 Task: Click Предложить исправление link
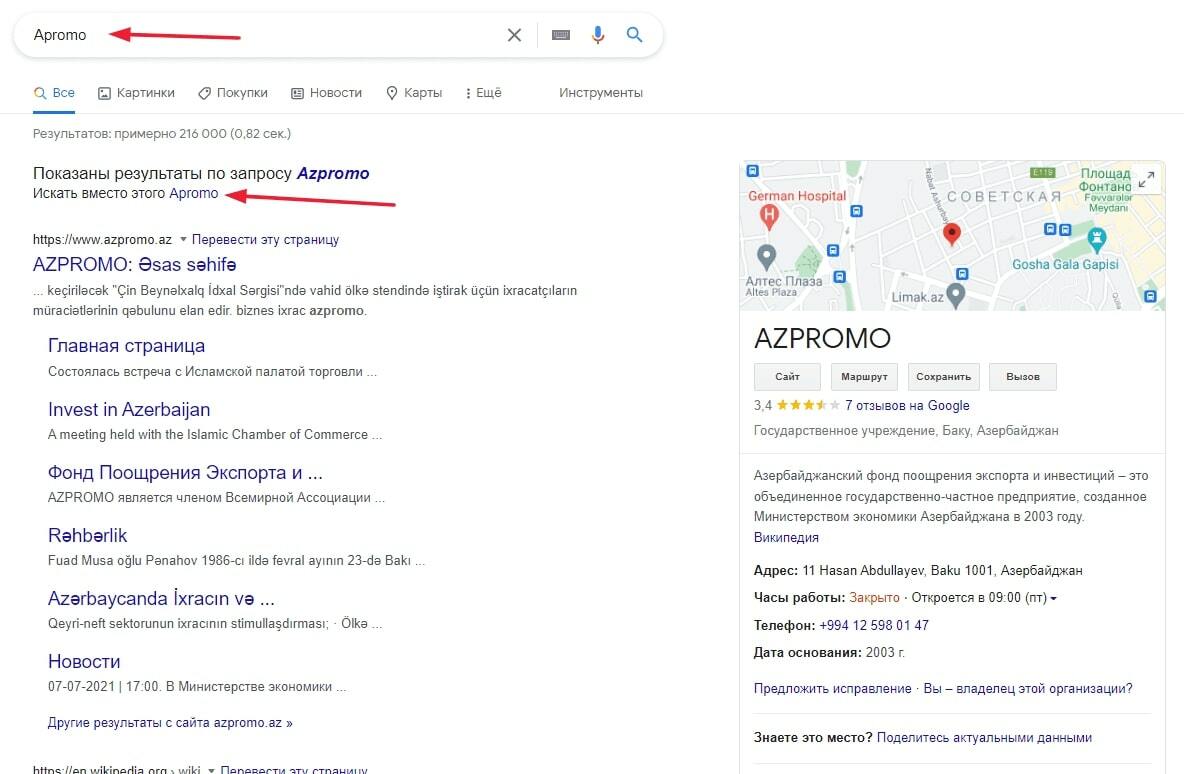tap(832, 689)
